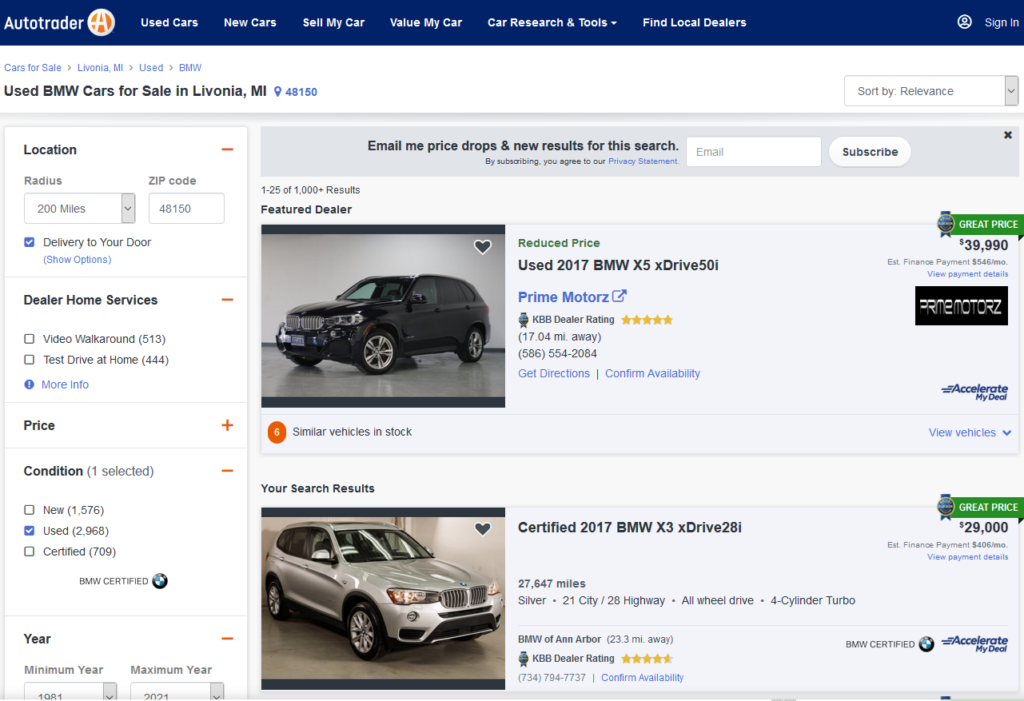Click the Livonia, MI breadcrumb
This screenshot has height=701, width=1024.
(100, 67)
